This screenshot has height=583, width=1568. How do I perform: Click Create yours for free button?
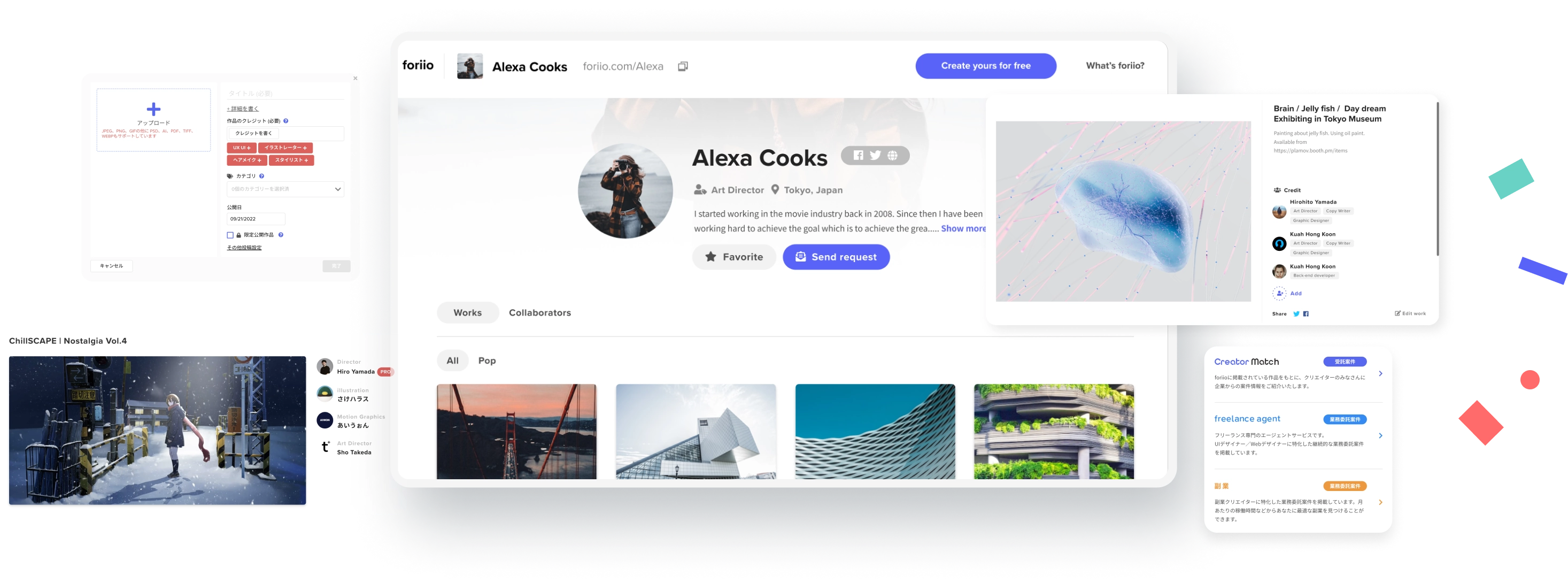tap(985, 66)
